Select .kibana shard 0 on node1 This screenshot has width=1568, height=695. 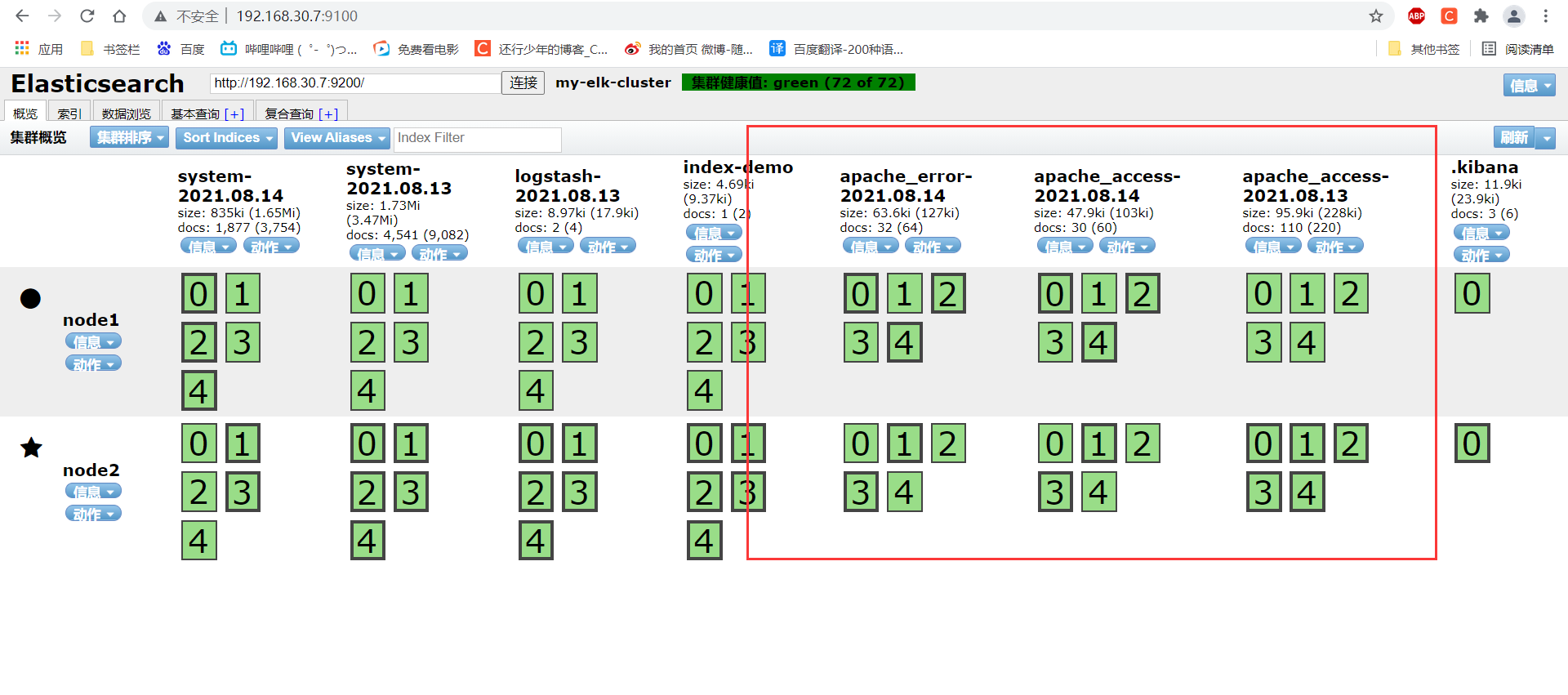pyautogui.click(x=1472, y=294)
